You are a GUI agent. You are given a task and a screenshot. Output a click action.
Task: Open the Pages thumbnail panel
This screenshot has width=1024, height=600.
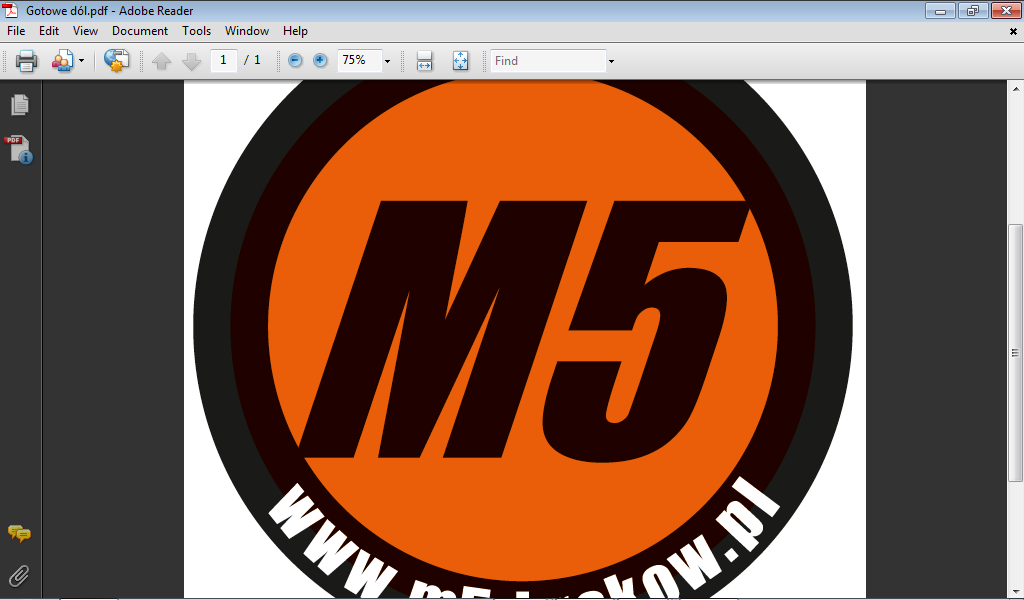pyautogui.click(x=19, y=105)
